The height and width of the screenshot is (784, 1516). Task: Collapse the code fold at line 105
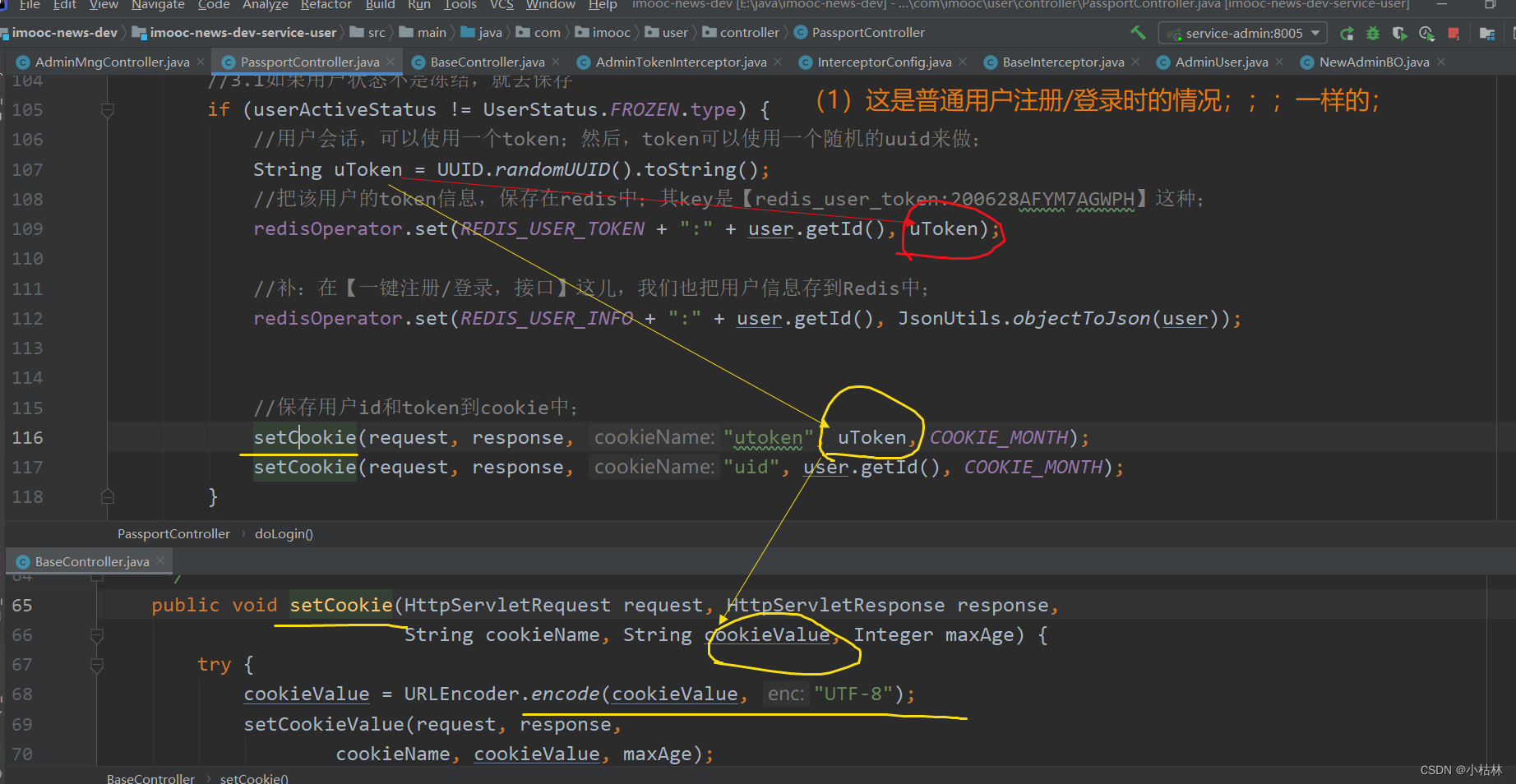tap(107, 109)
